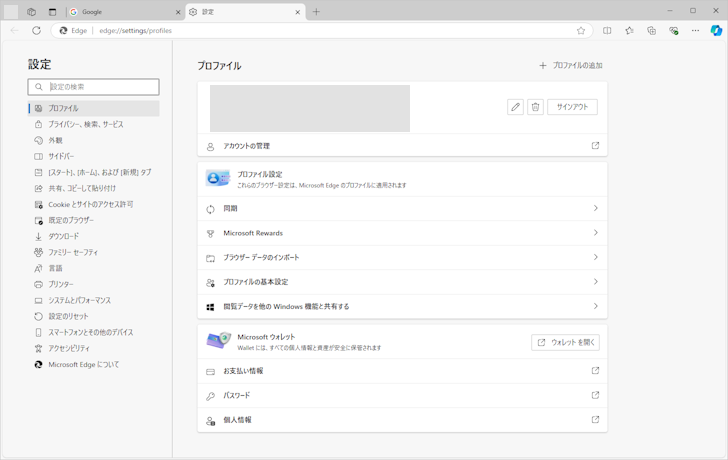Open the Favorites list icon
Screen dimensions: 728x460
pos(629,31)
